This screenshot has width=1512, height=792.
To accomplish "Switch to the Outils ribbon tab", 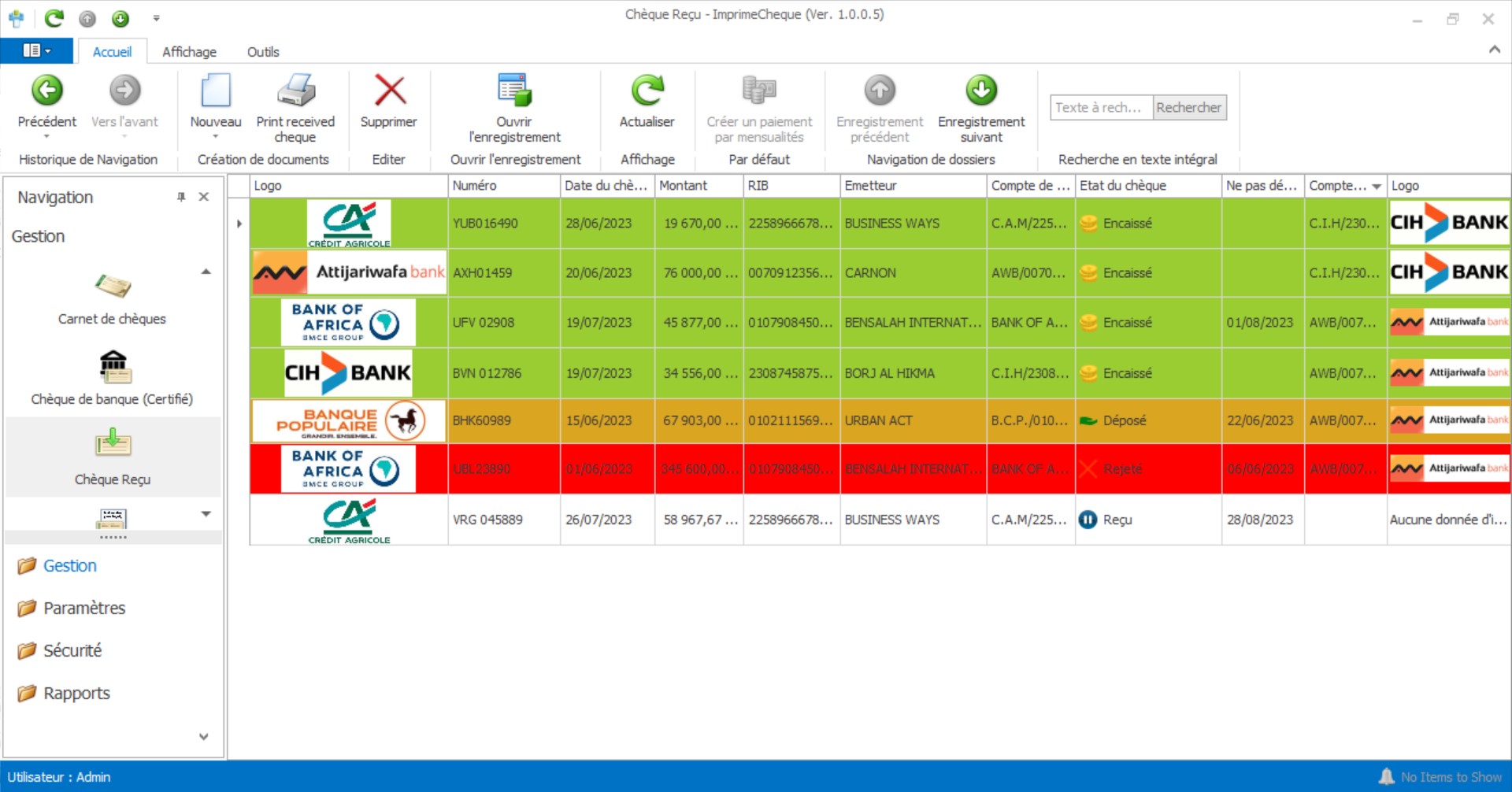I will click(x=263, y=52).
